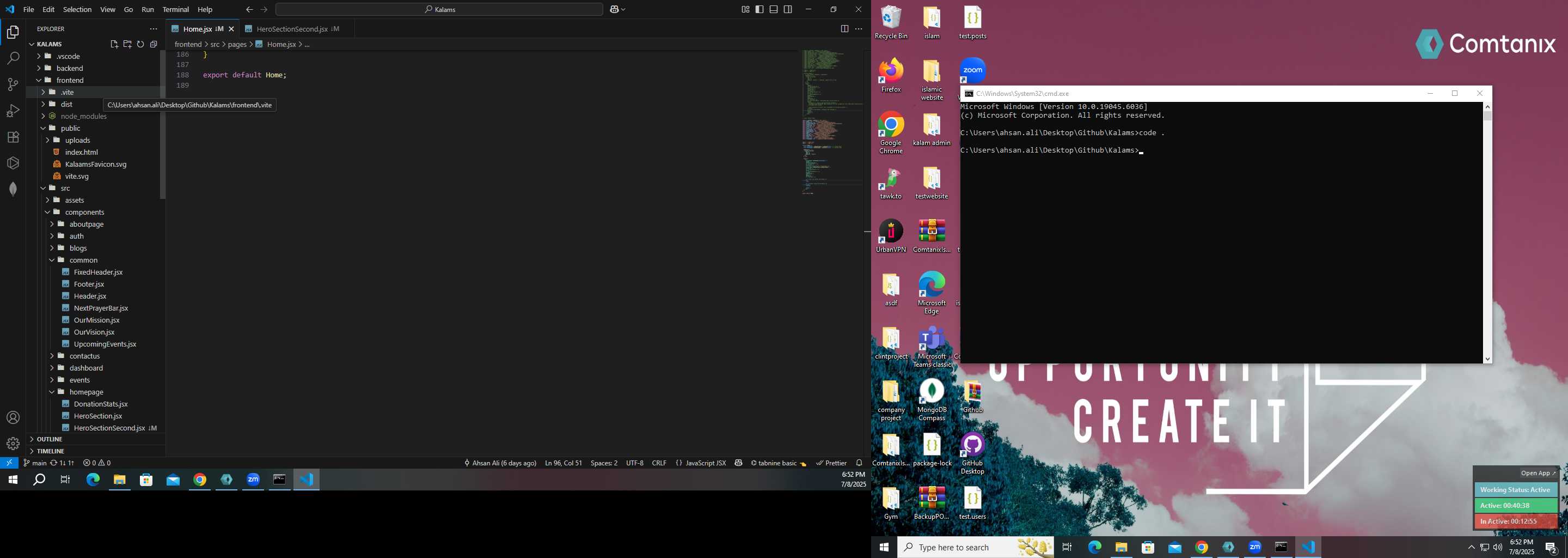The image size is (1568, 558).
Task: Click tabnine basic in status bar
Action: (779, 463)
